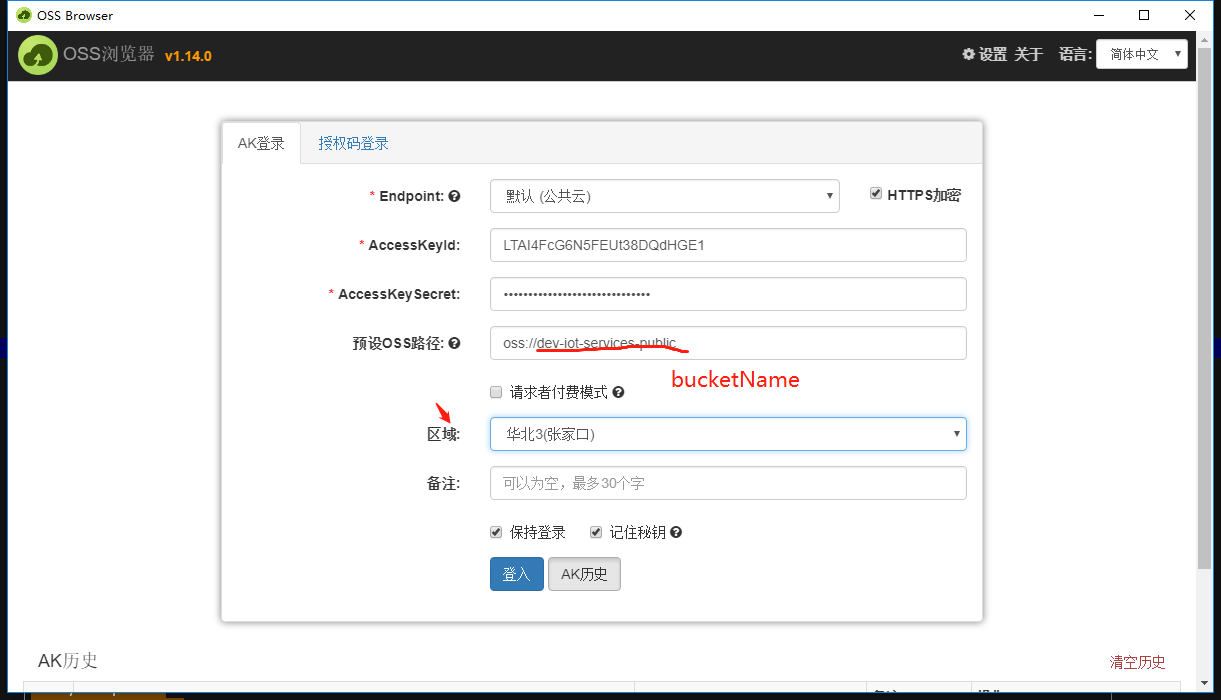Click the 清空历史 link
The width and height of the screenshot is (1221, 700).
(1137, 662)
